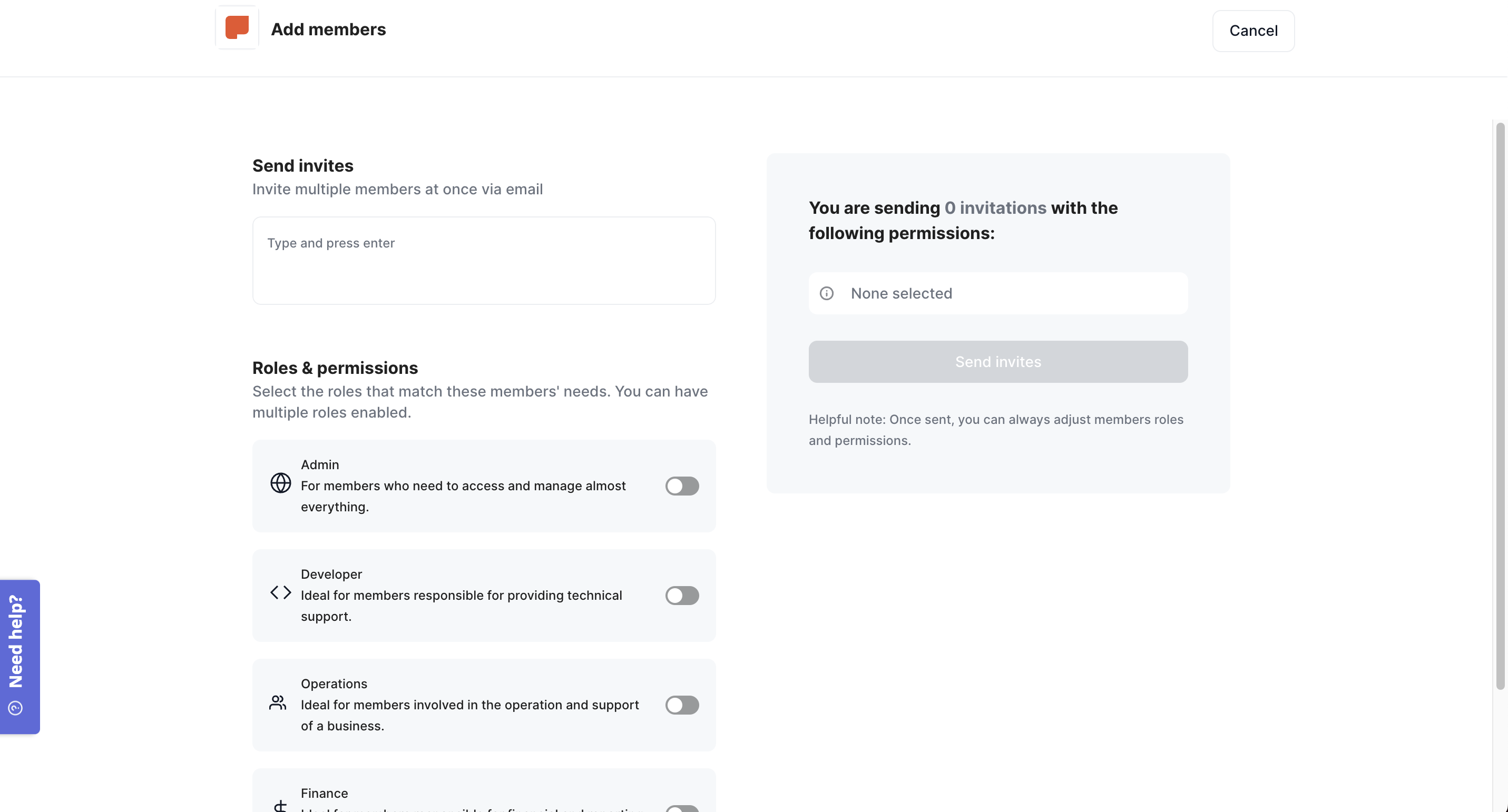Click the Need help smiley icon

pyautogui.click(x=16, y=708)
